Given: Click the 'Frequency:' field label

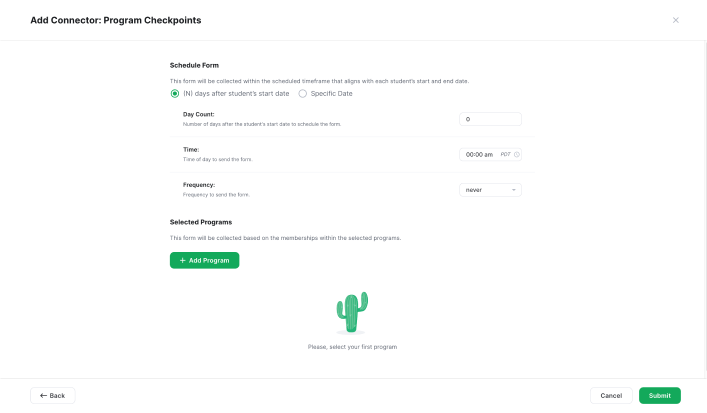Looking at the screenshot, I should point(199,185).
